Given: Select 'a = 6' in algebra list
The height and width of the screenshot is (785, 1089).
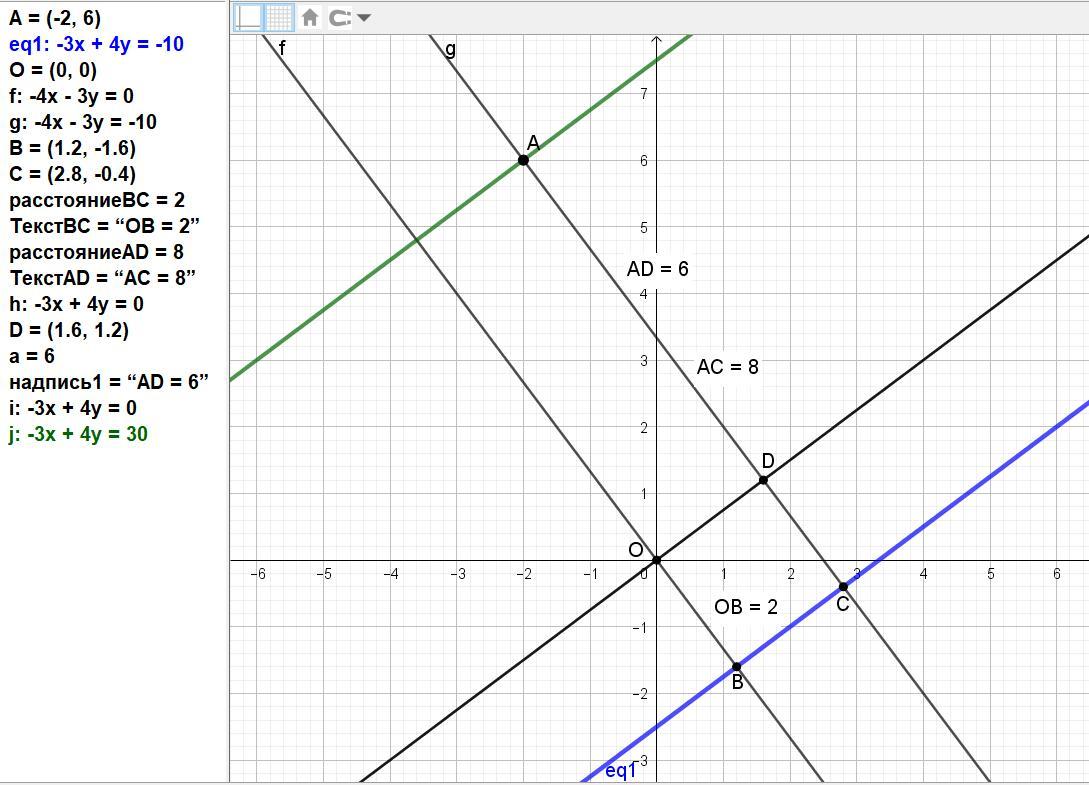Looking at the screenshot, I should pos(32,356).
